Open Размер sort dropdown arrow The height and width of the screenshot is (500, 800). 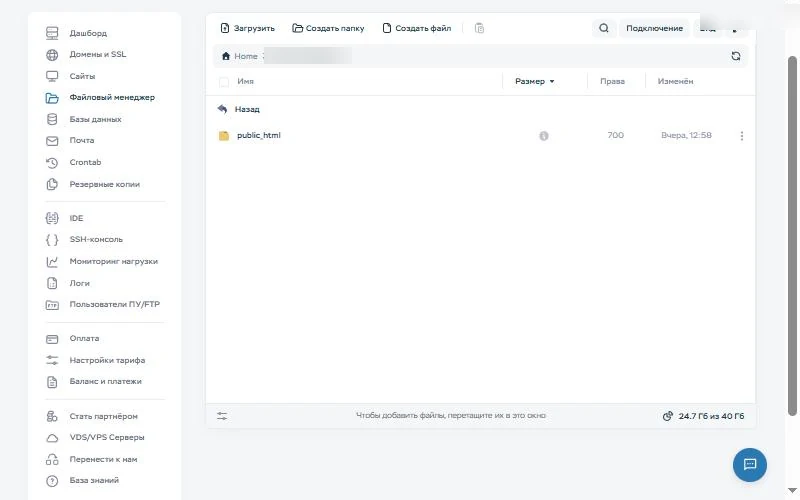coord(552,82)
